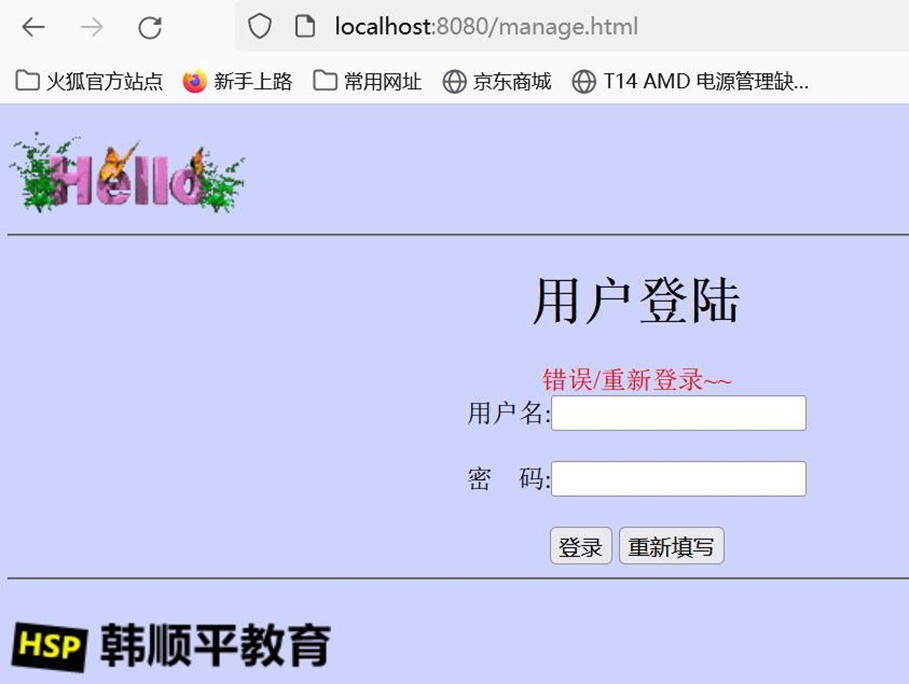The height and width of the screenshot is (684, 909).
Task: Click the browser back arrow
Action: 33,27
